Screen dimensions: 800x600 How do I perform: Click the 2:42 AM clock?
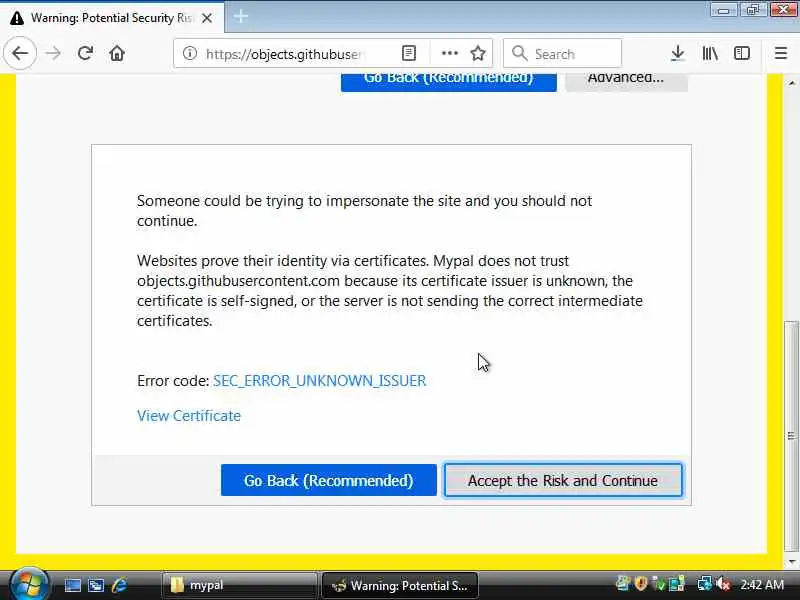[x=762, y=584]
